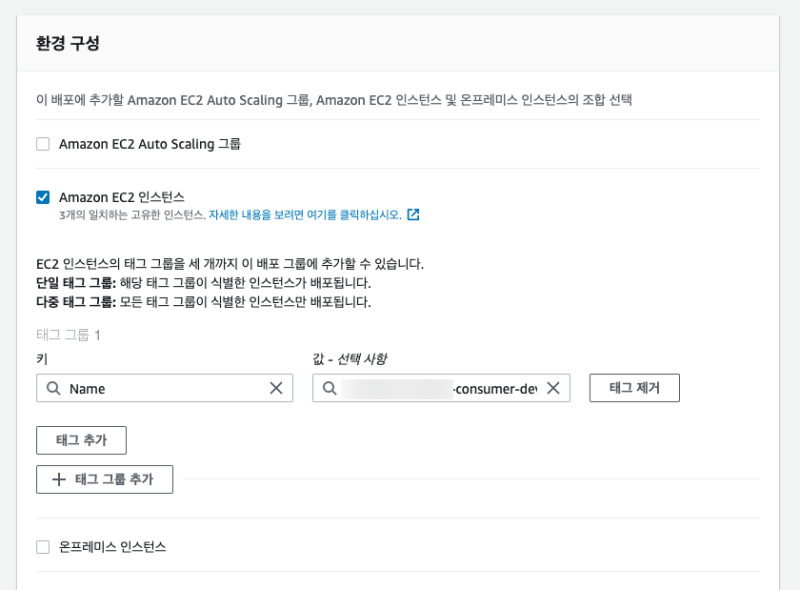This screenshot has height=590, width=800.
Task: Open the 자세한 내용을 보려면 여기를 클릭하십시오 link
Action: tap(304, 215)
